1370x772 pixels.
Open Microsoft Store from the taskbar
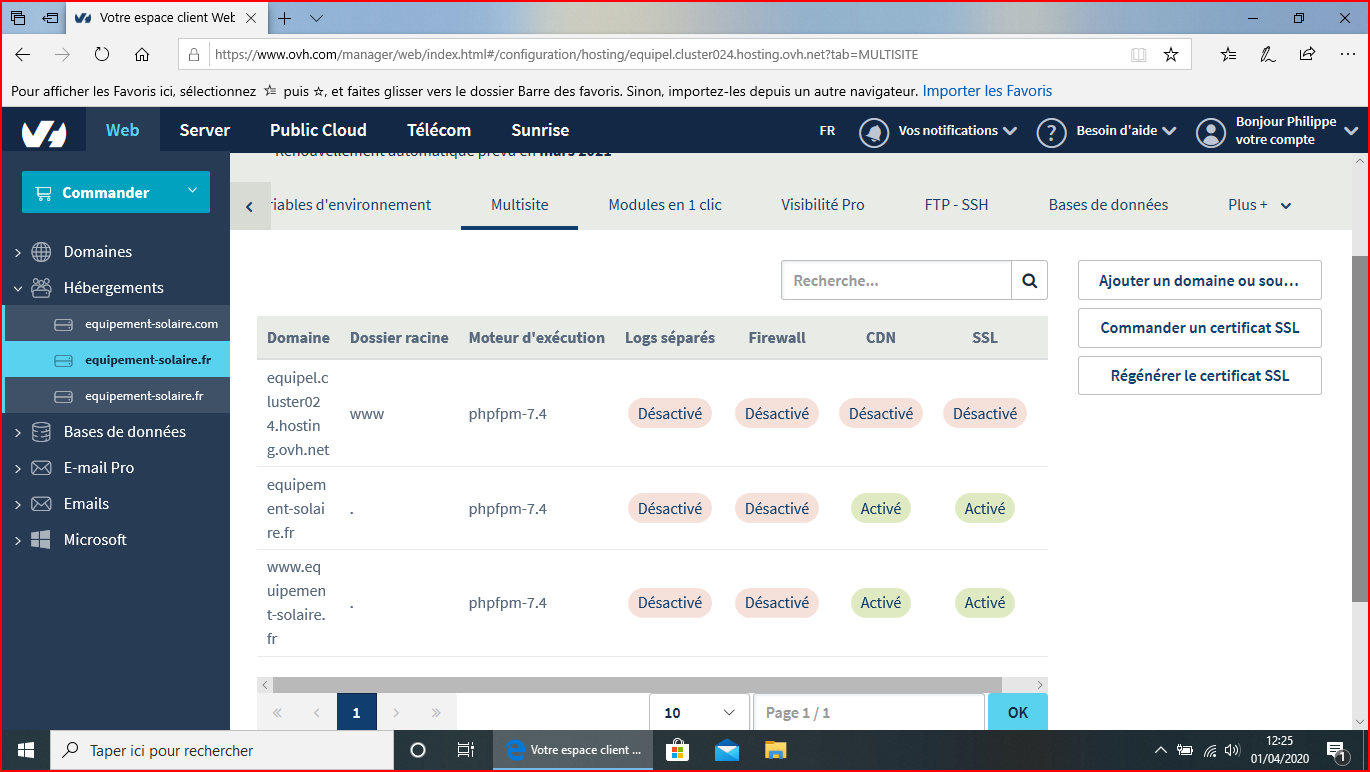678,750
